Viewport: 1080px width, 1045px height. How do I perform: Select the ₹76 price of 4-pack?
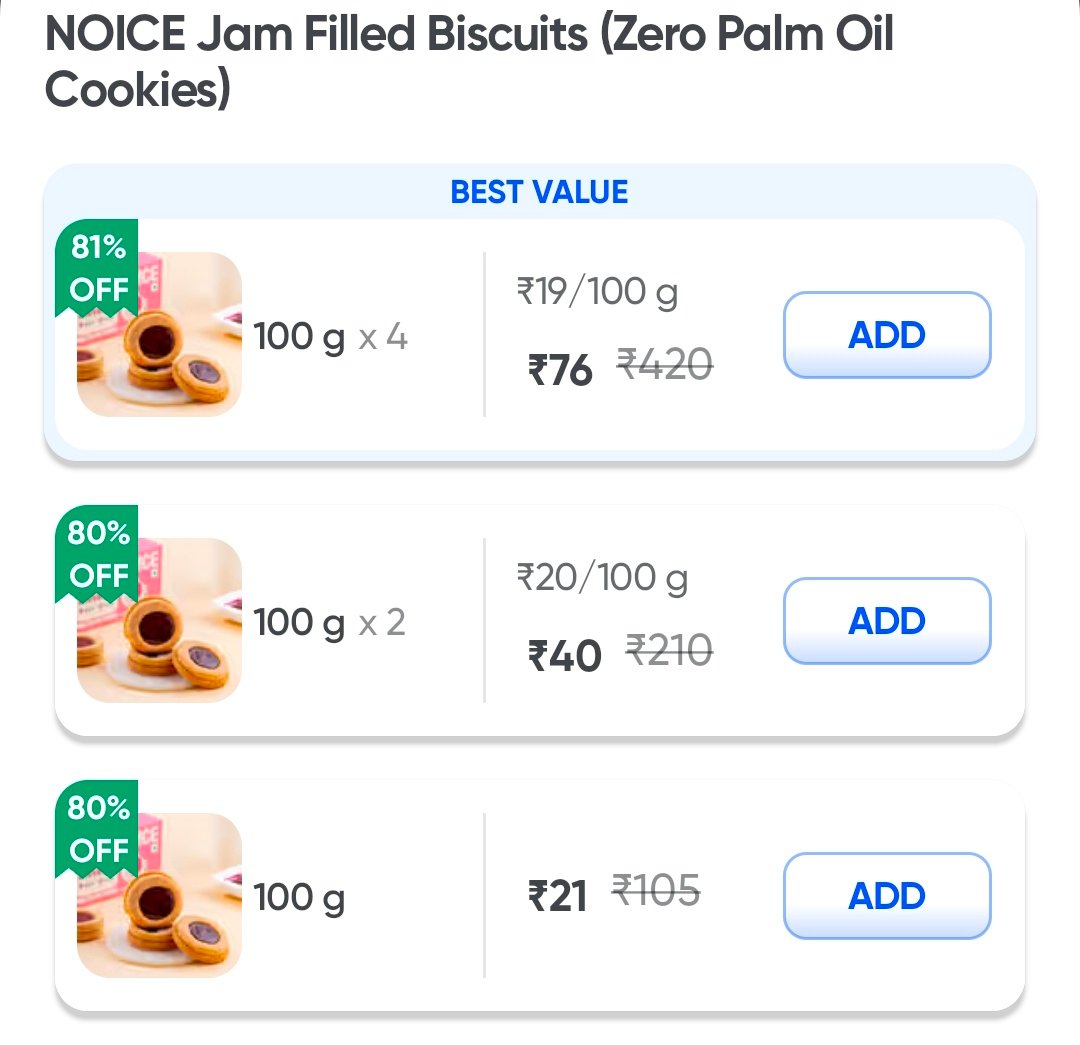point(560,371)
